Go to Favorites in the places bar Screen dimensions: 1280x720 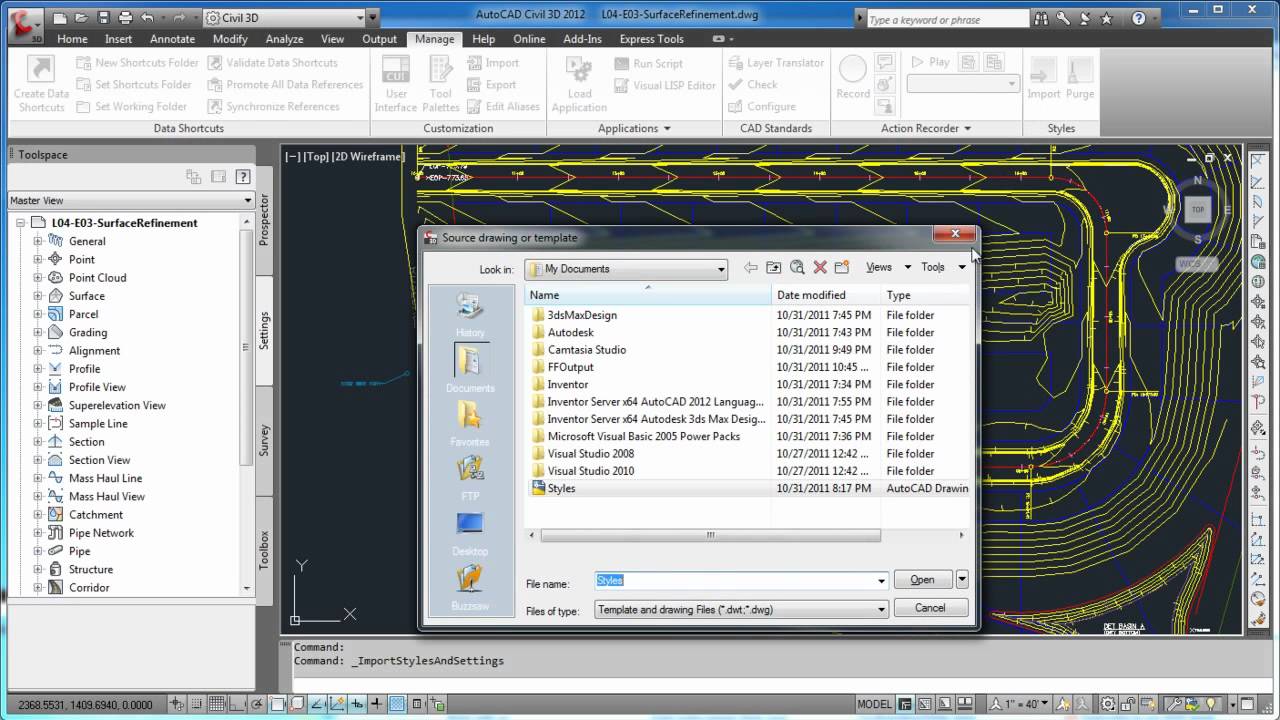tap(470, 421)
